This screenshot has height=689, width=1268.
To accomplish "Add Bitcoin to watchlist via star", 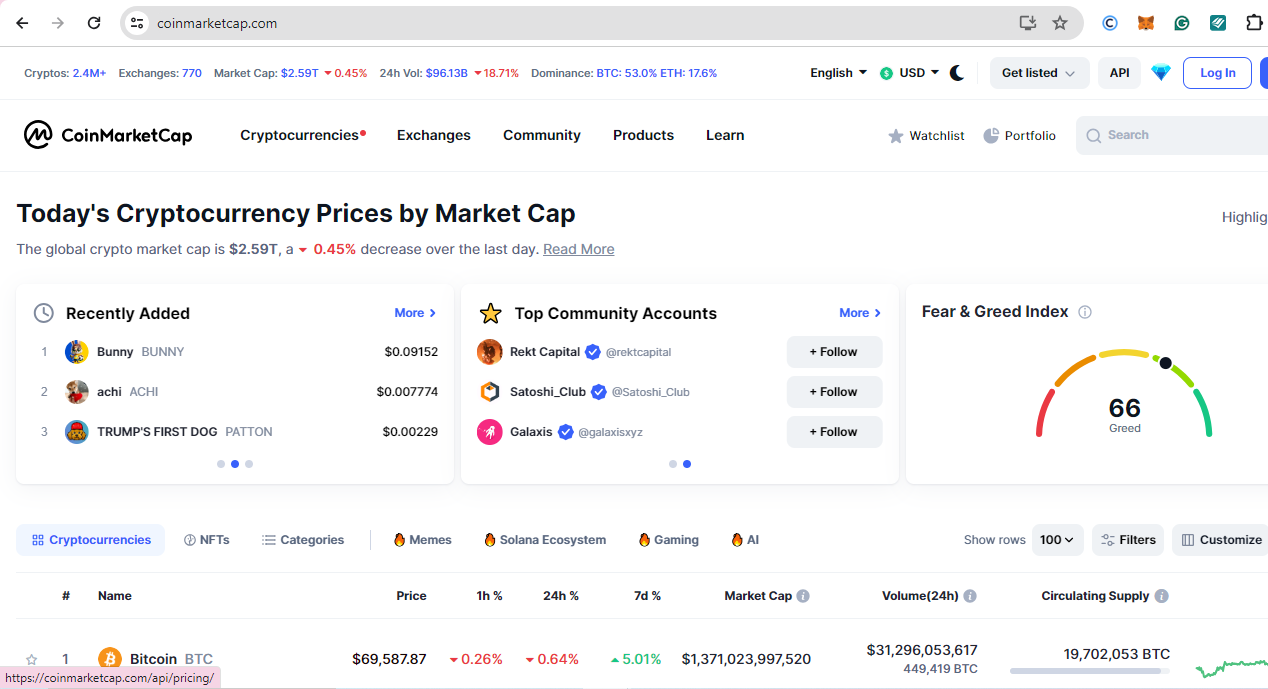I will [x=31, y=660].
